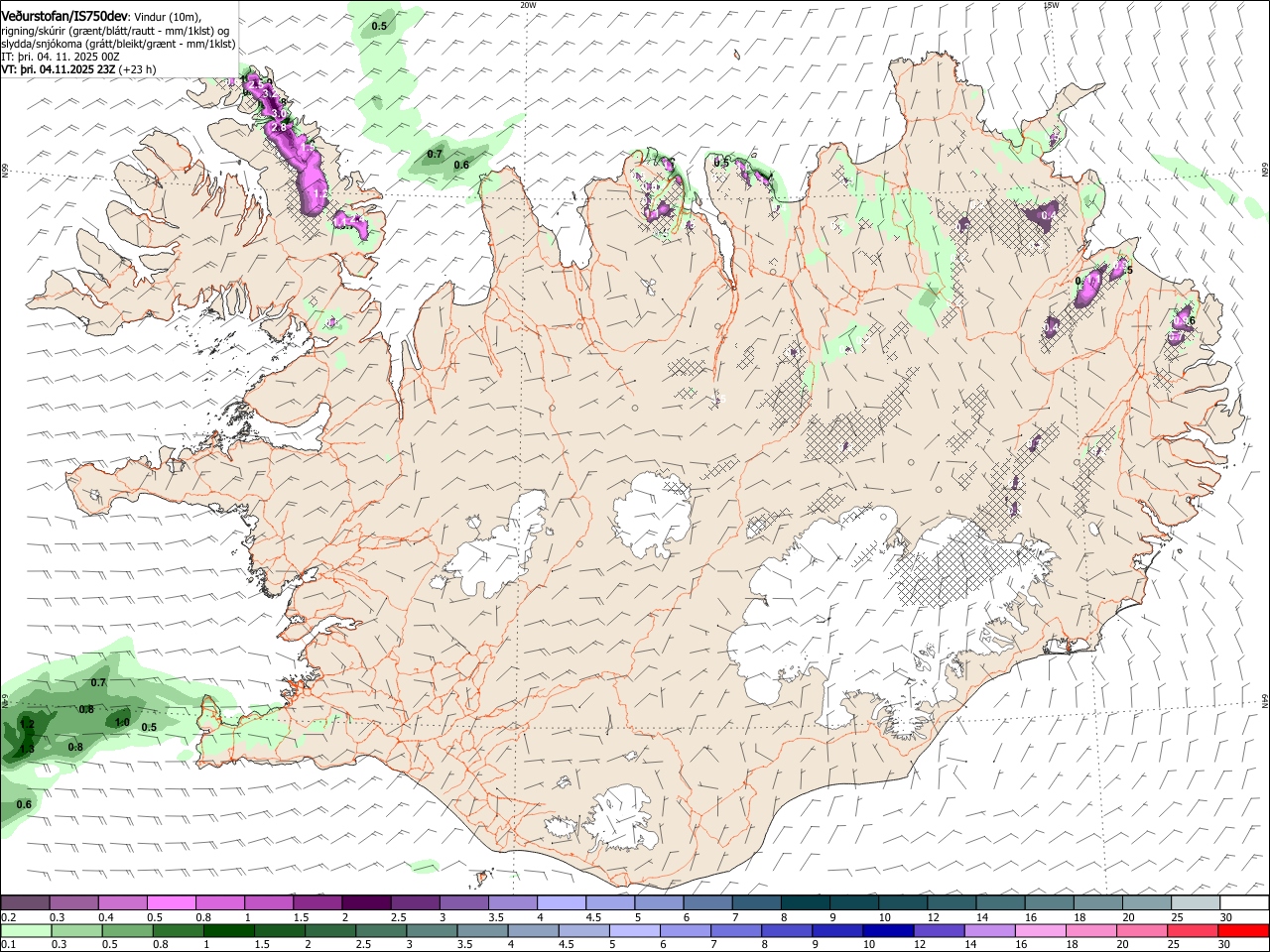Viewport: 1270px width, 952px height.
Task: Click the 1.2 rainfall value on the map
Action: [x=27, y=725]
